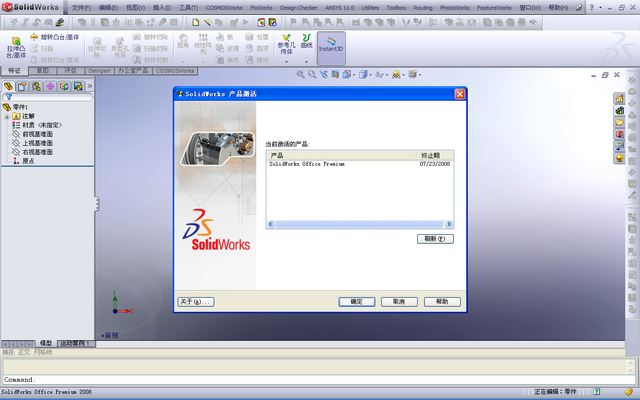Click the New document icon

click(196, 22)
